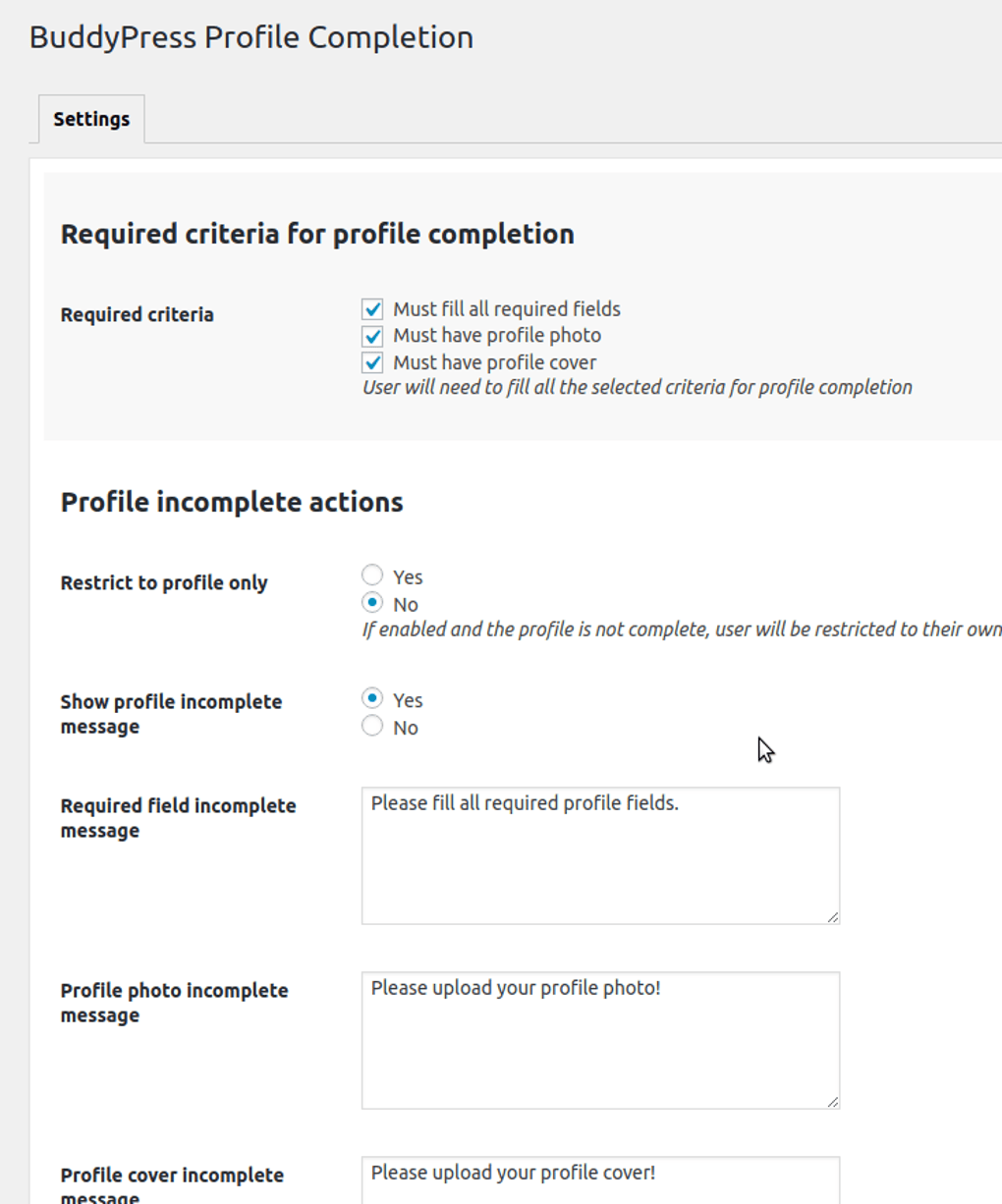Click the 'Profile photo incomplete message' label

(174, 1003)
